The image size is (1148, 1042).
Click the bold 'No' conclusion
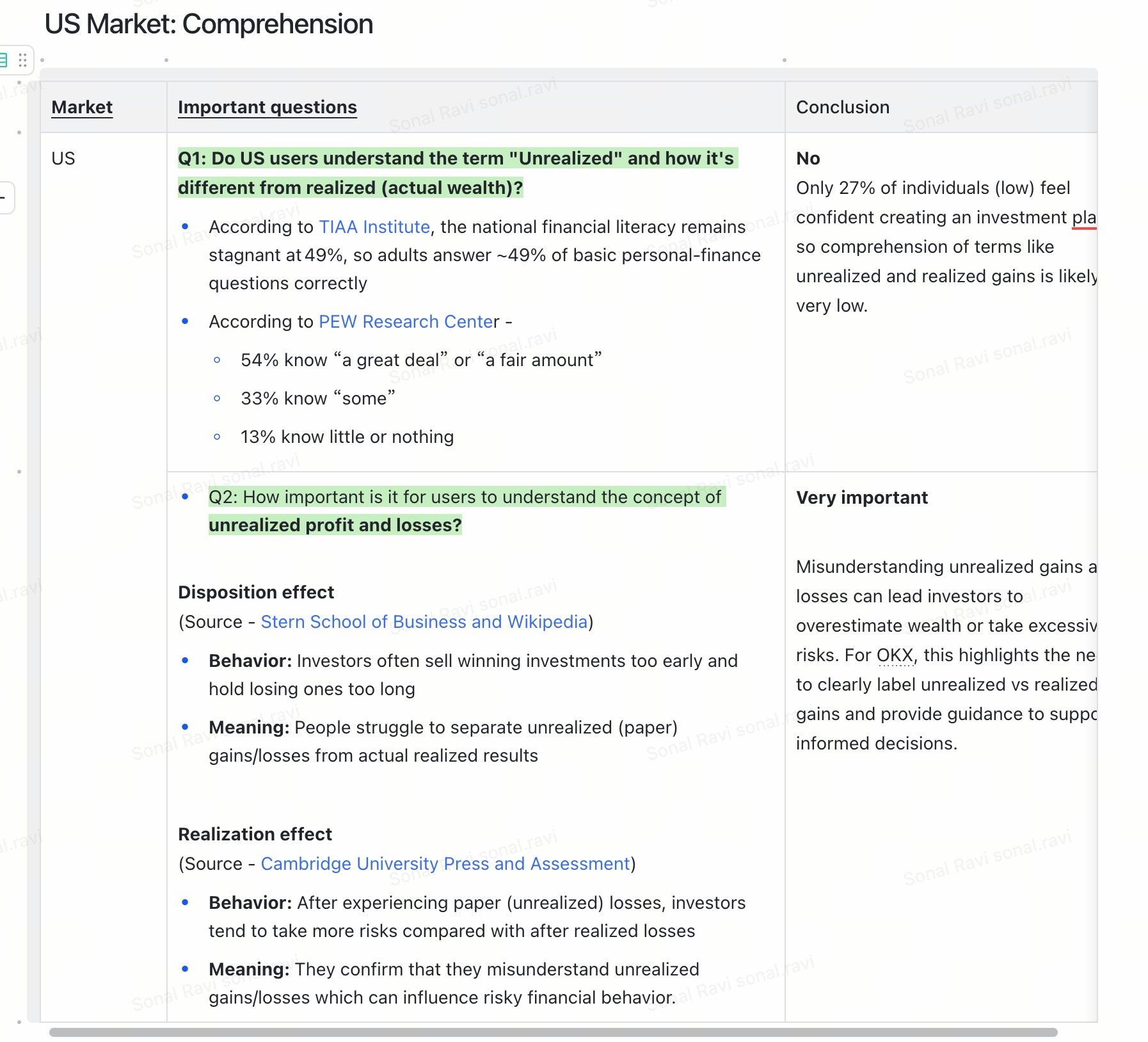808,158
